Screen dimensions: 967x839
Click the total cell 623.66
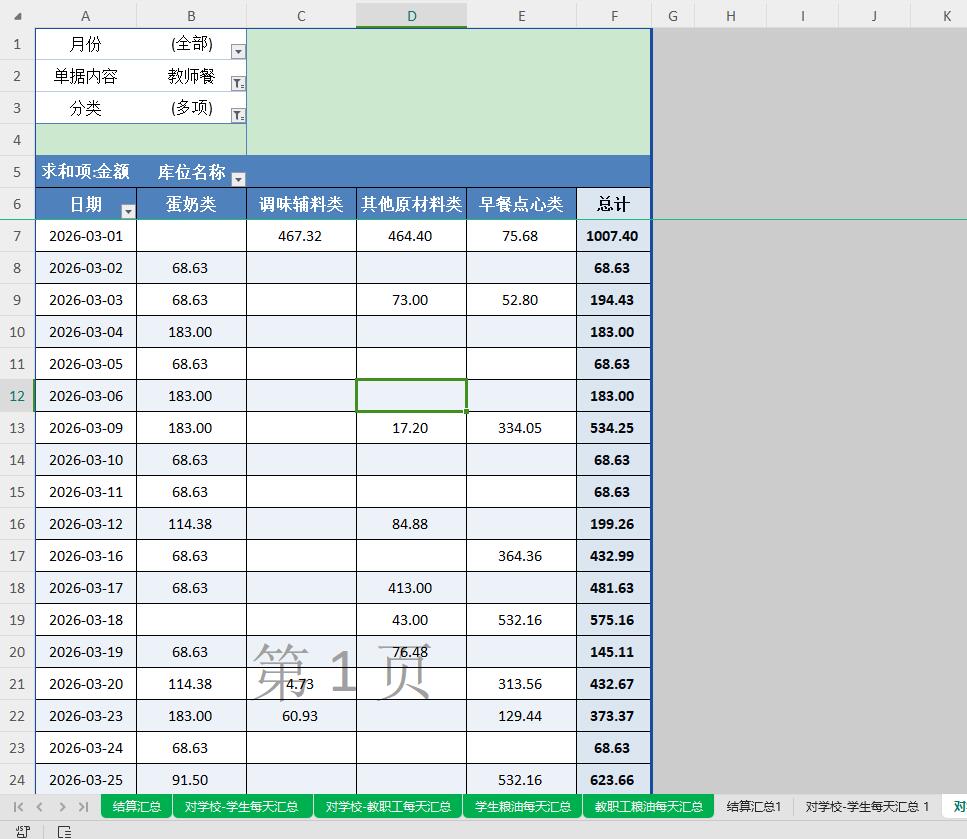pyautogui.click(x=614, y=780)
